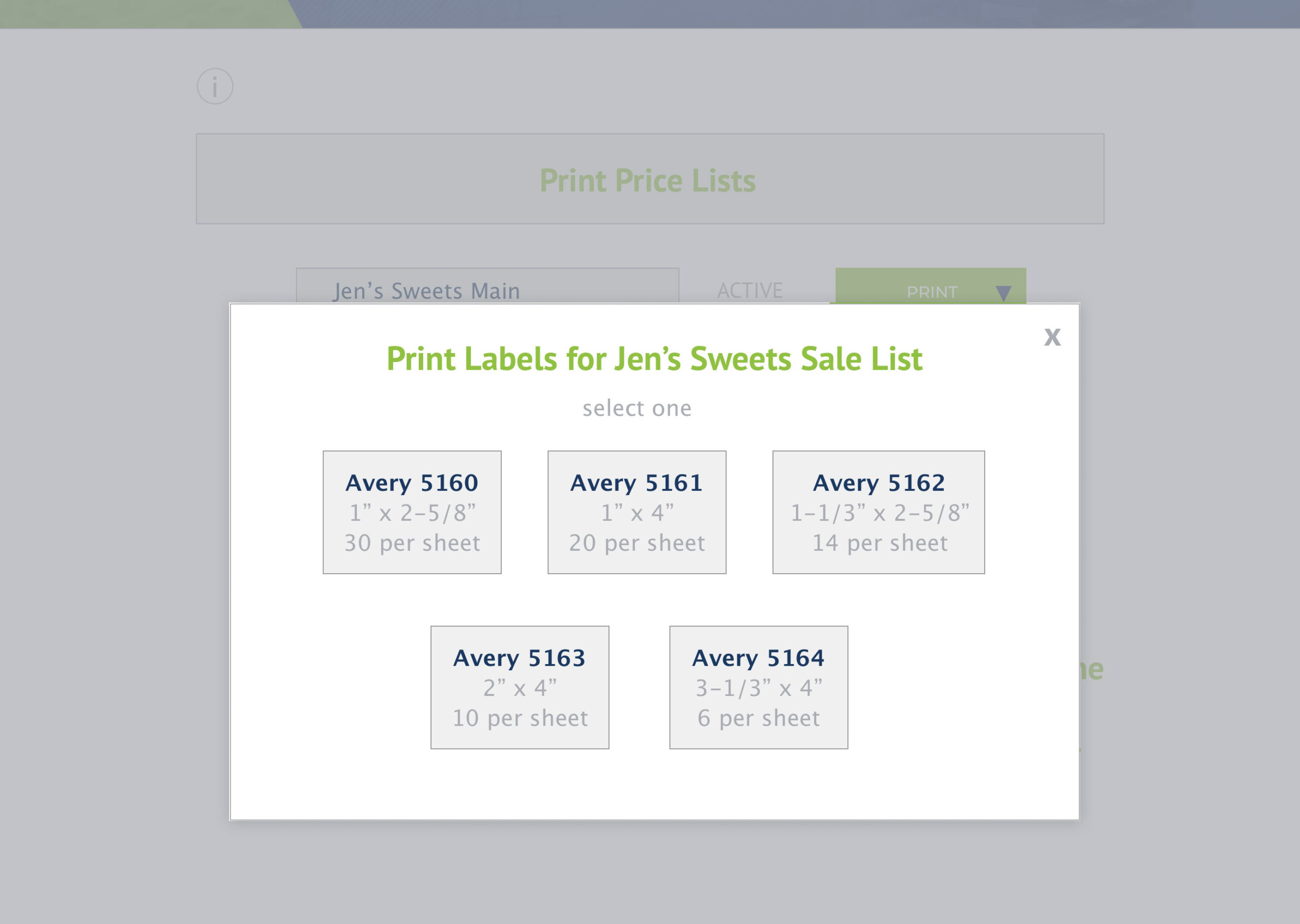Click the ACTIVE status label
The width and height of the screenshot is (1300, 924).
click(750, 290)
